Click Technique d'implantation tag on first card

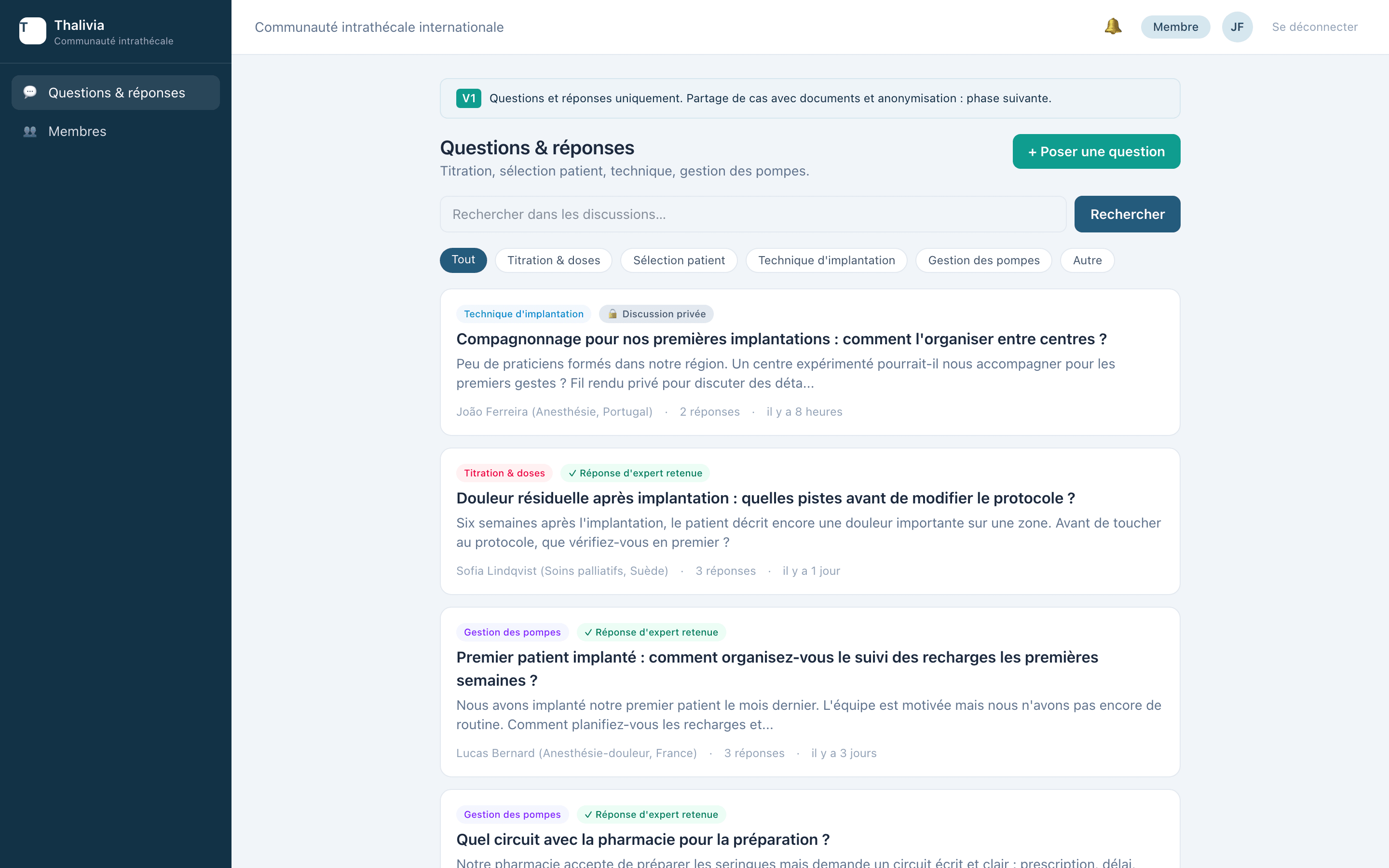[x=523, y=314]
